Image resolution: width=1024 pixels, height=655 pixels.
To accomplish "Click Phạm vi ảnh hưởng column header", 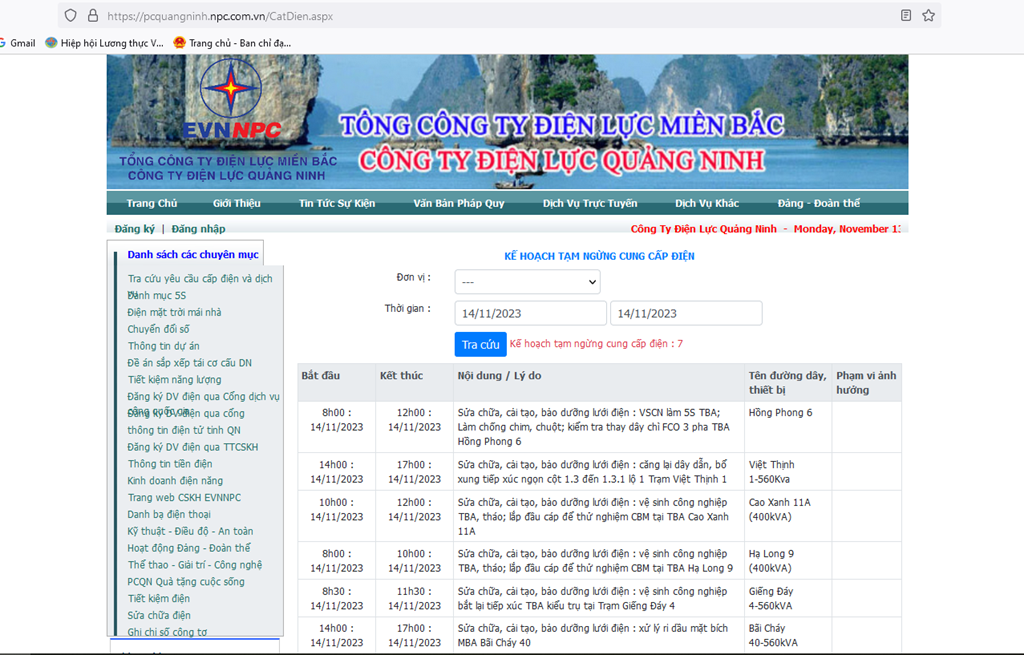I will pos(866,383).
